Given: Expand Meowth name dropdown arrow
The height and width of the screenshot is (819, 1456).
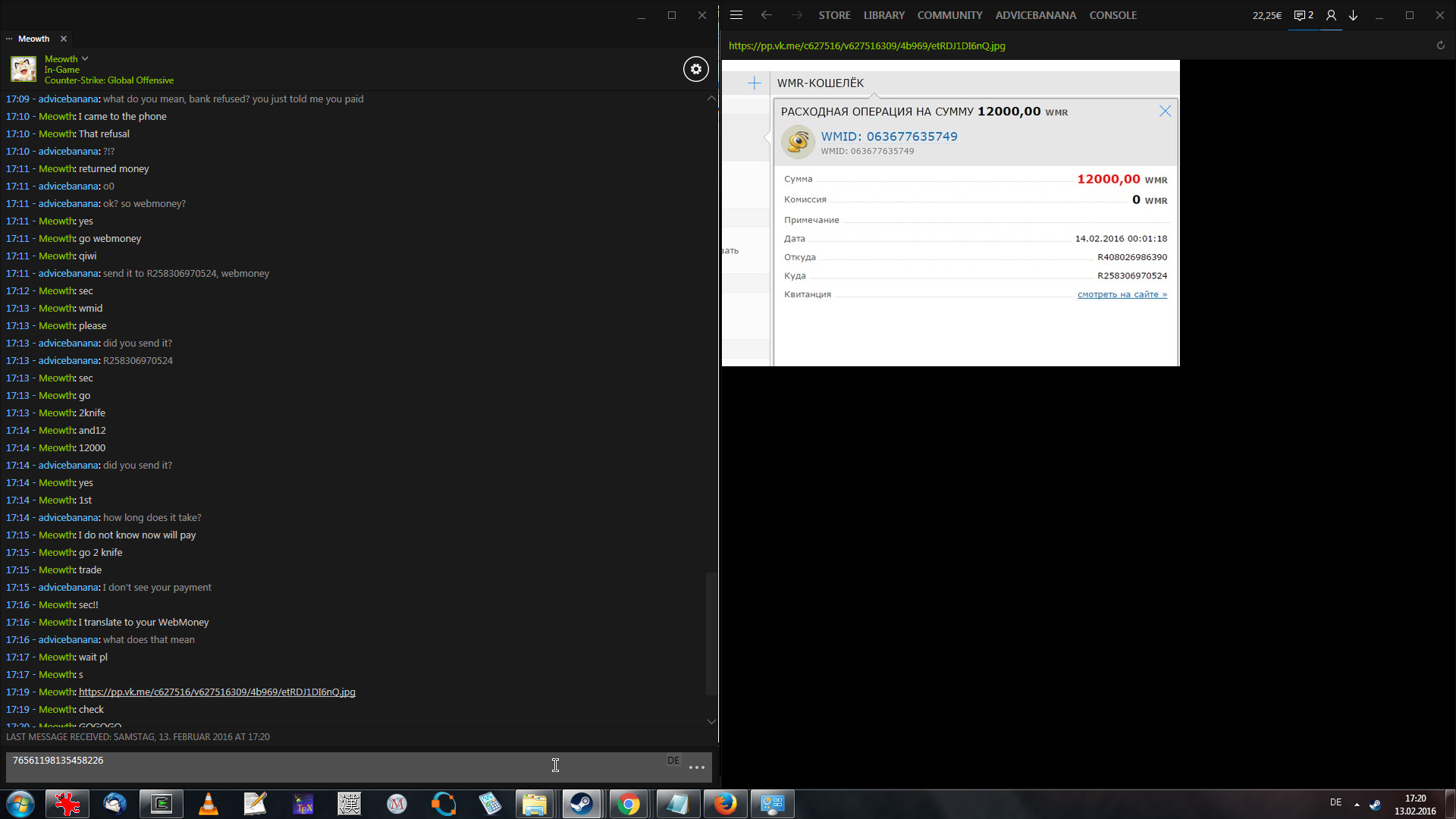Looking at the screenshot, I should click(85, 58).
